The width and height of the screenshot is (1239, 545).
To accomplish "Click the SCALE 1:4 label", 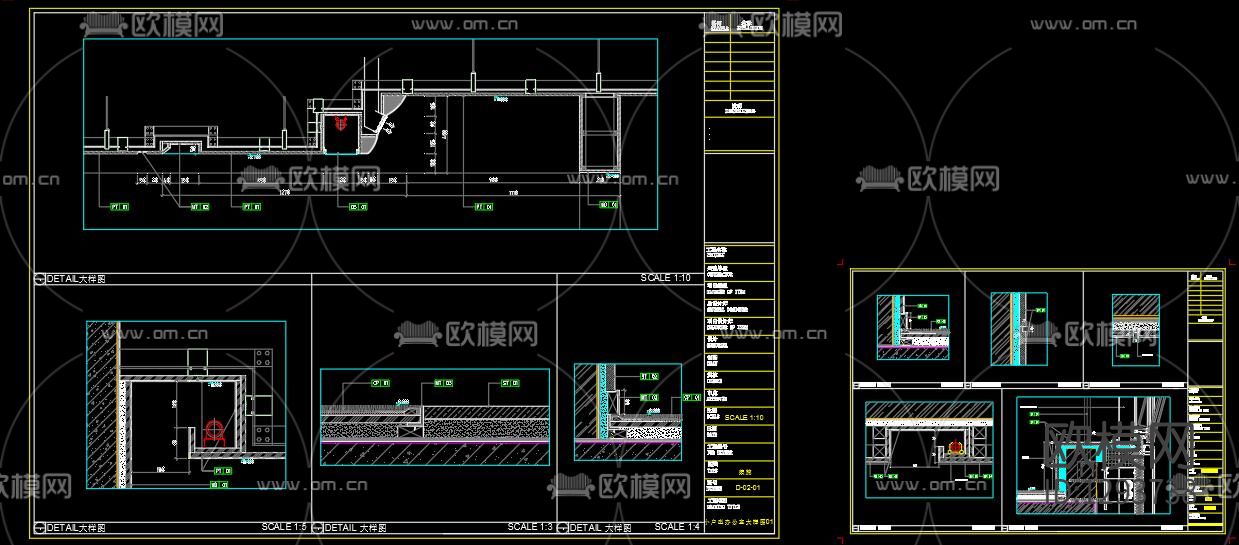I will coord(677,527).
